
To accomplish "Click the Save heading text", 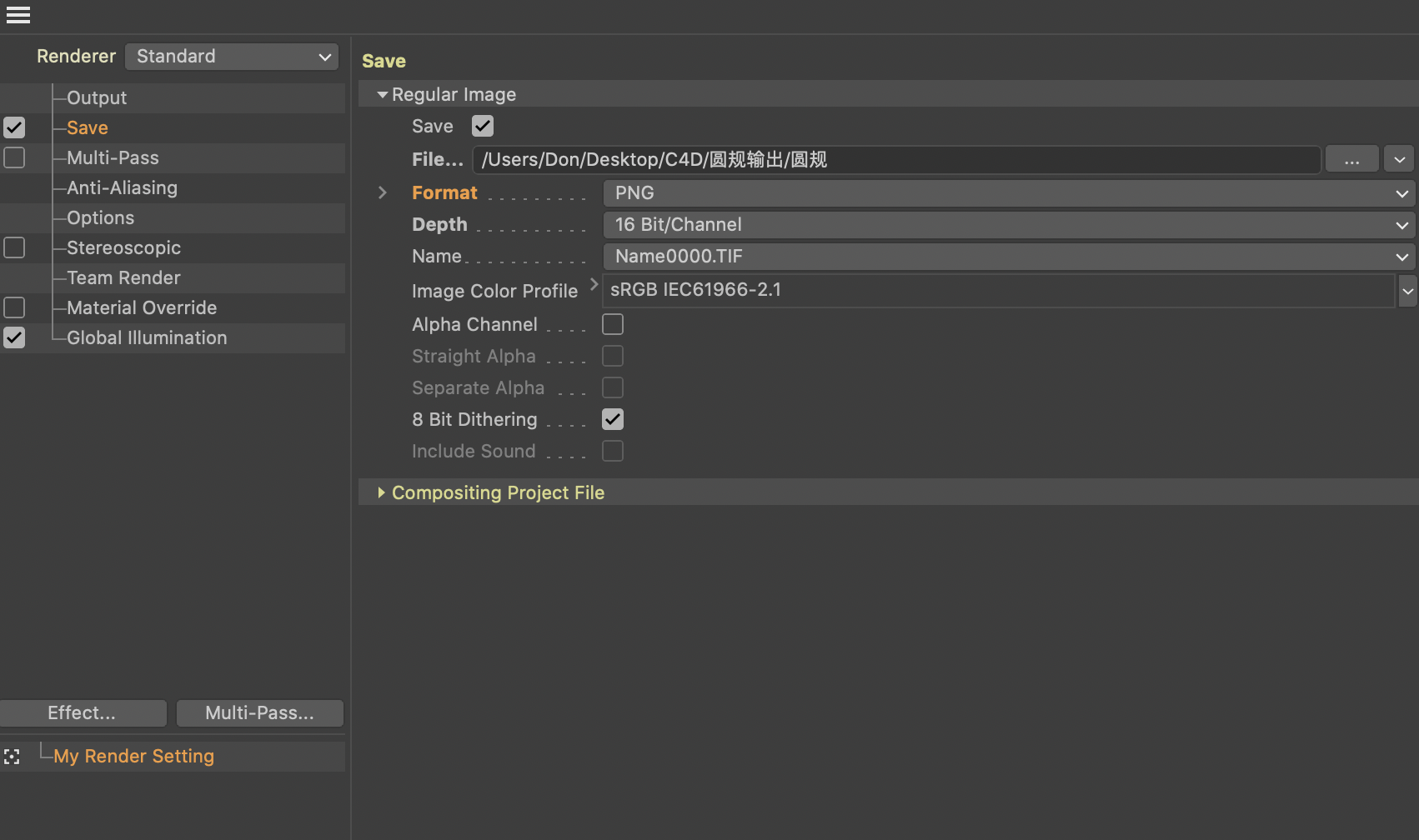I will coord(384,61).
